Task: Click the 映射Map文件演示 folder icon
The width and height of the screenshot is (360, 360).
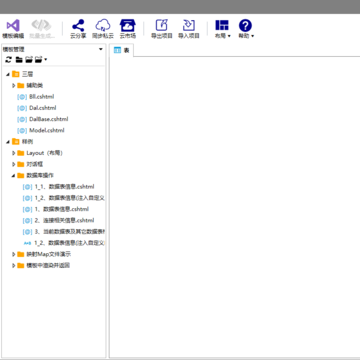Action: tap(21, 254)
